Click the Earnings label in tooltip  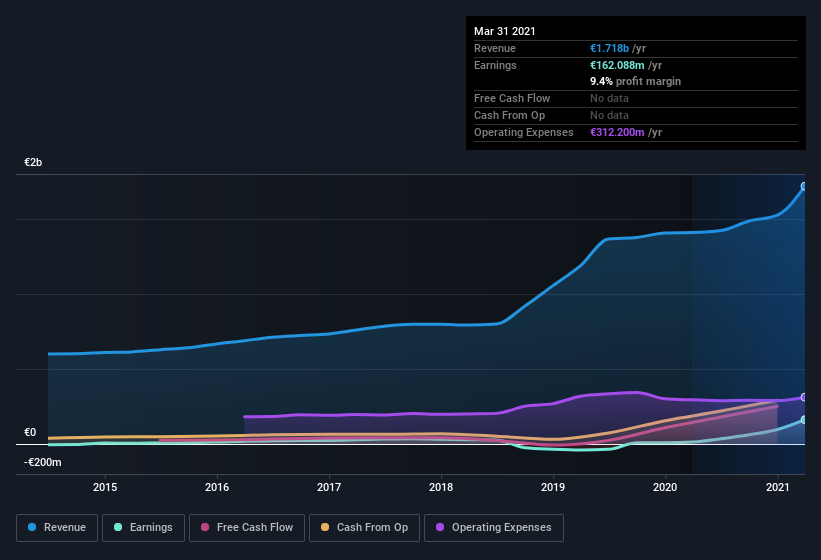click(495, 65)
